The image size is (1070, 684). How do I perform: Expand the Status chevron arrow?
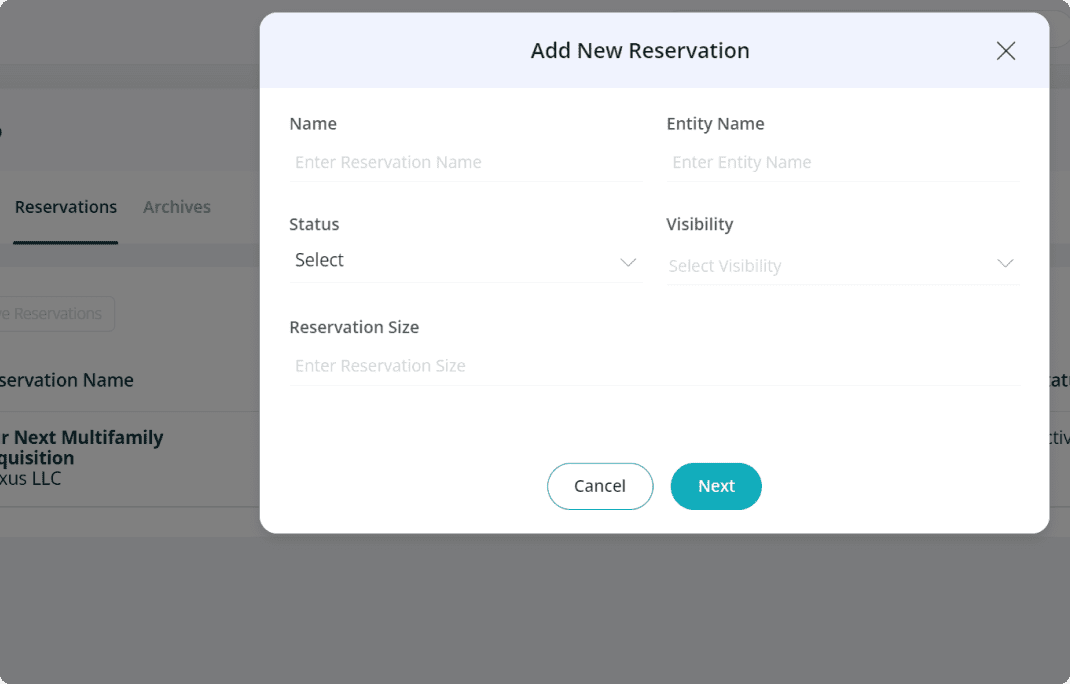pos(628,262)
